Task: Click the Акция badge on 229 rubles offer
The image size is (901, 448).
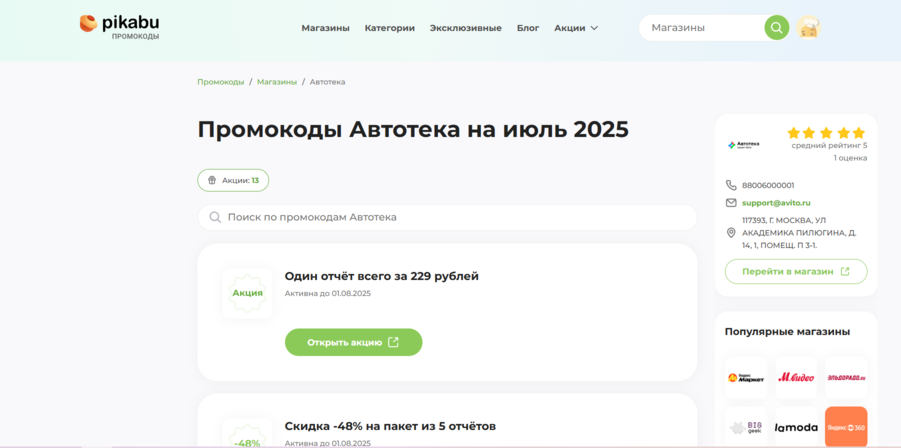Action: pyautogui.click(x=248, y=293)
